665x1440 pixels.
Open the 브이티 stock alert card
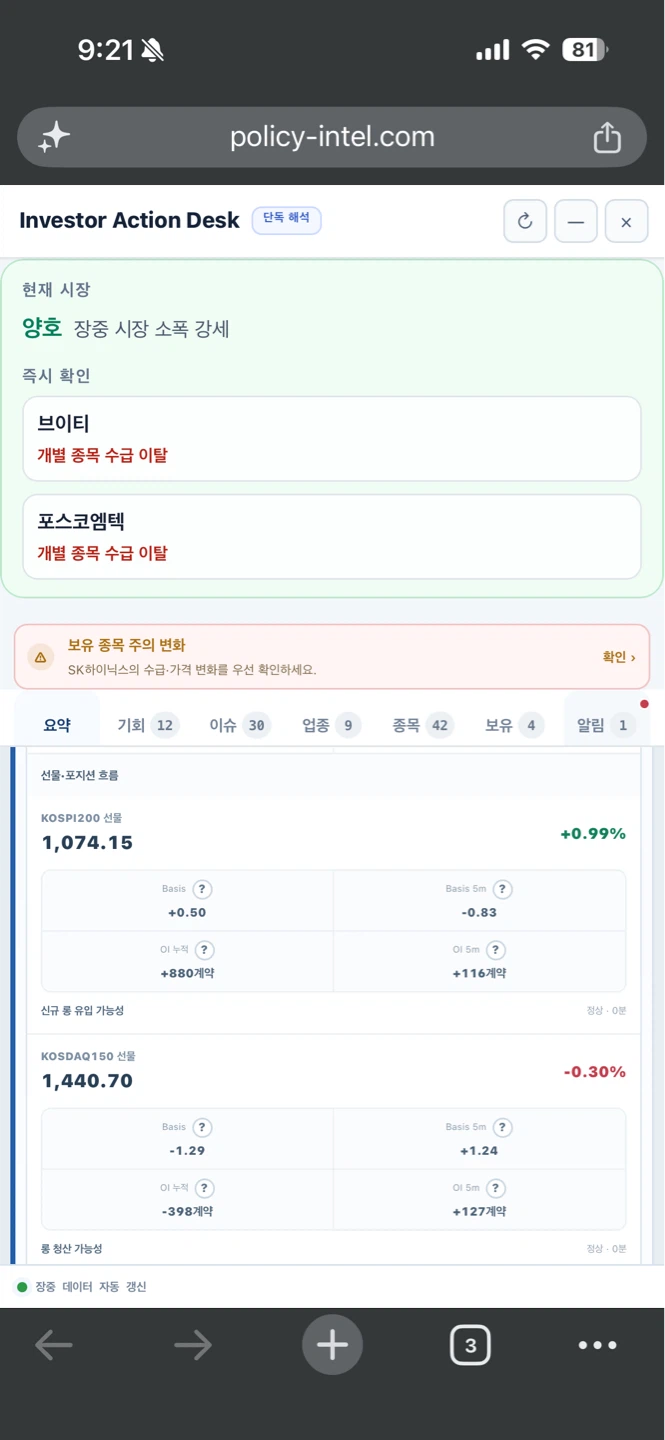pyautogui.click(x=332, y=439)
